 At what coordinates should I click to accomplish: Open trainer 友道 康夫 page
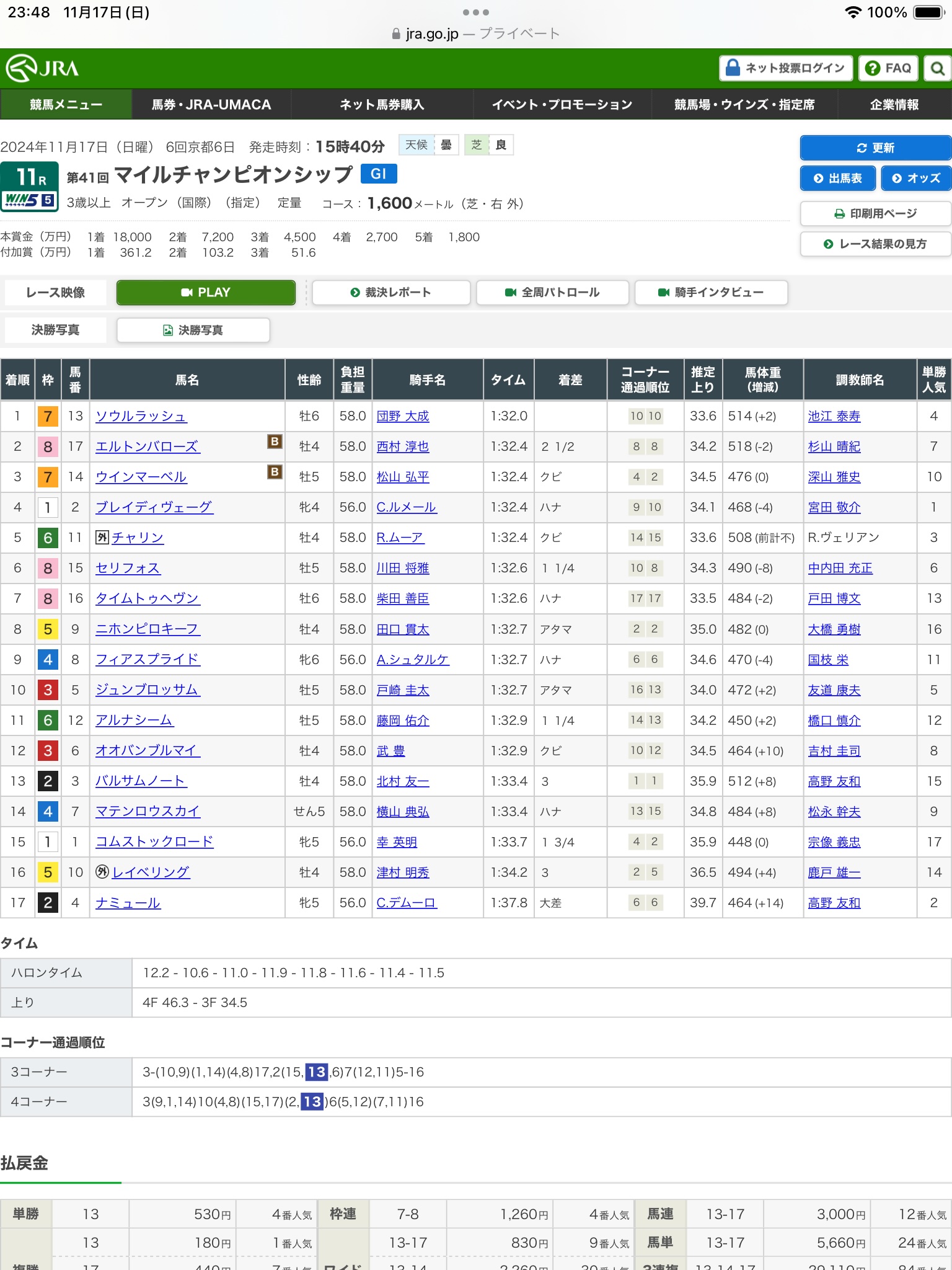[834, 690]
